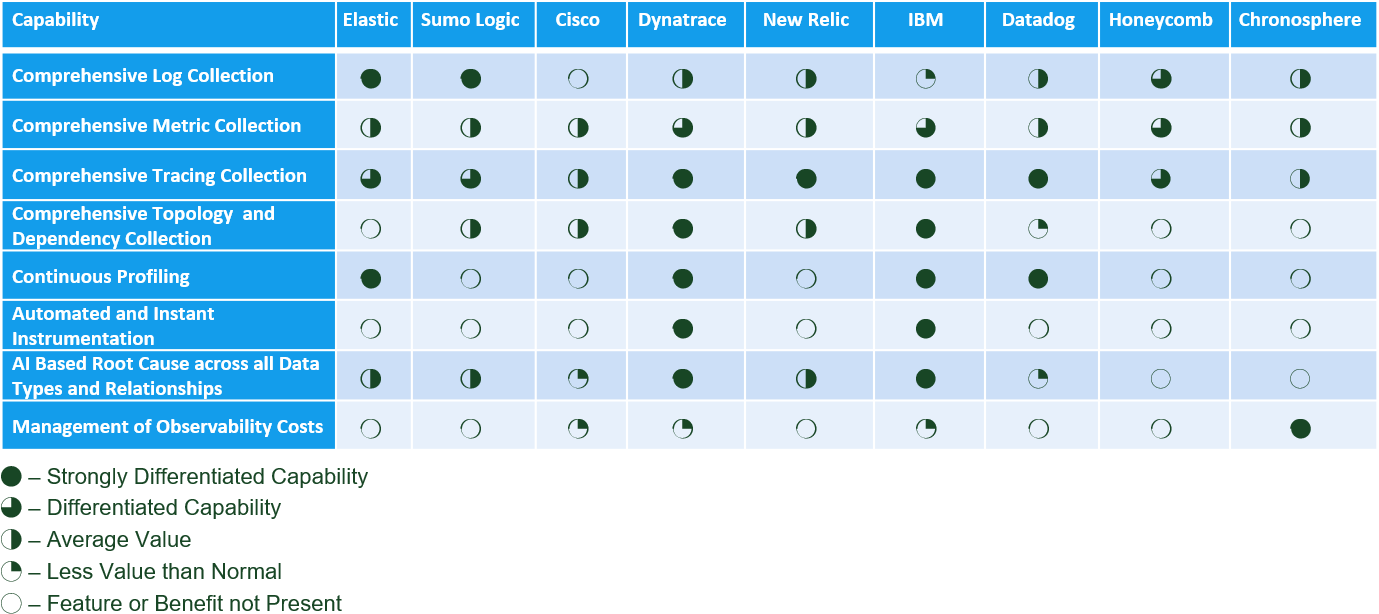Click the Average Value legend text
This screenshot has width=1379, height=614.
click(x=119, y=540)
